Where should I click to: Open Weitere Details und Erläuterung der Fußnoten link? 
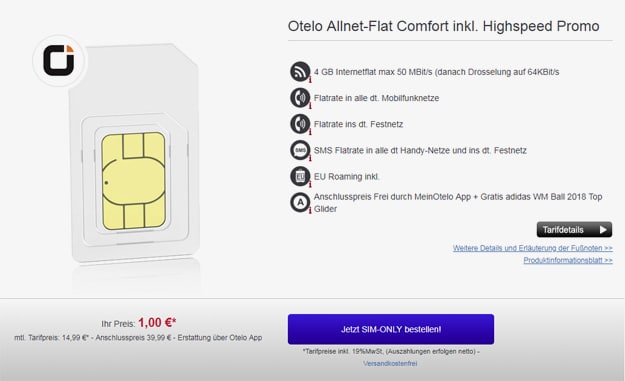pos(533,248)
